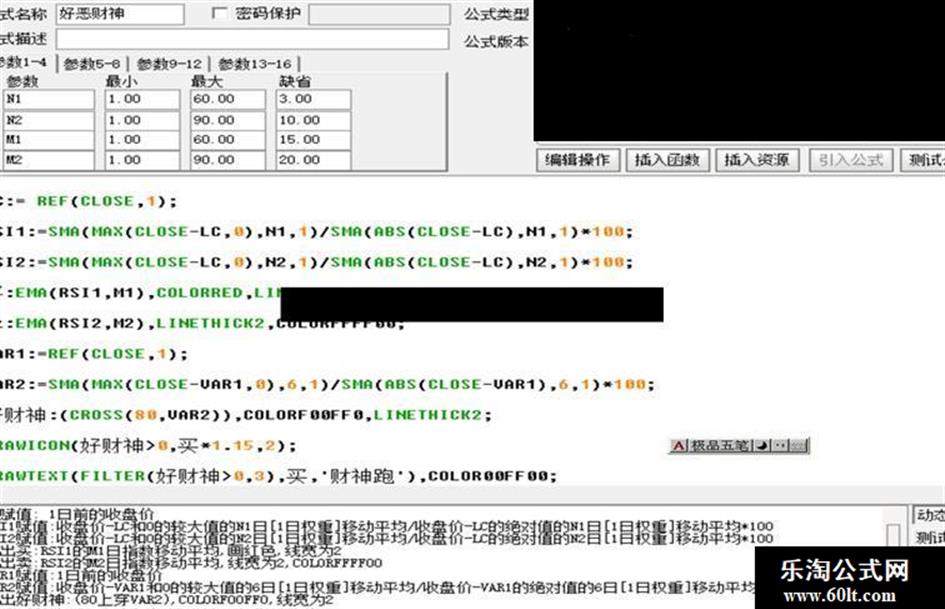This screenshot has height=609, width=945.
Task: Click the 最大 column header
Action: click(207, 81)
